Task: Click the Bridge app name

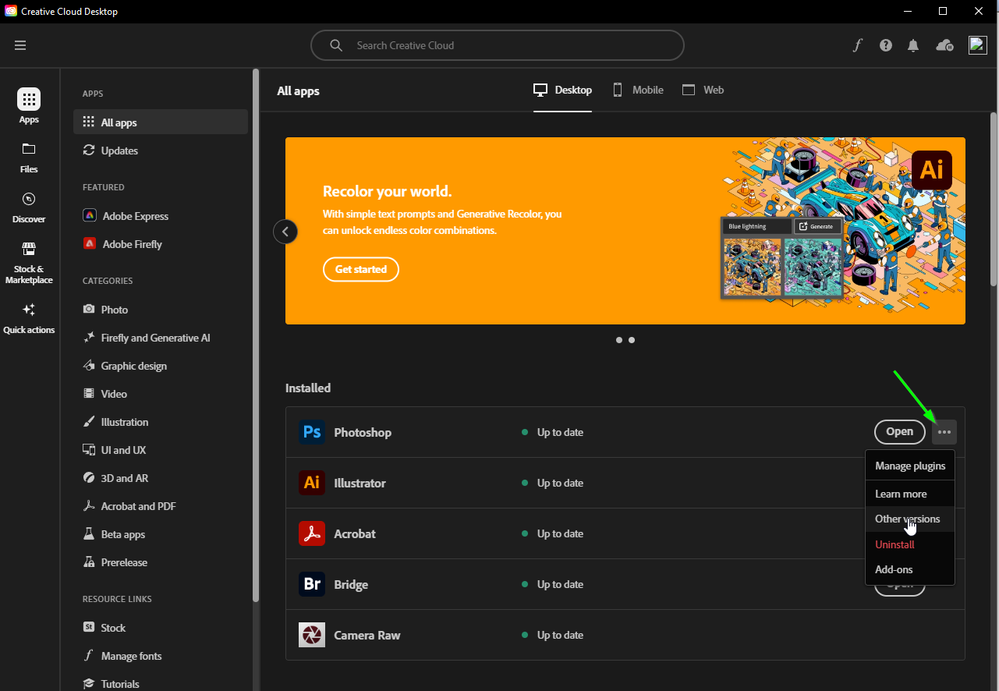Action: click(350, 584)
